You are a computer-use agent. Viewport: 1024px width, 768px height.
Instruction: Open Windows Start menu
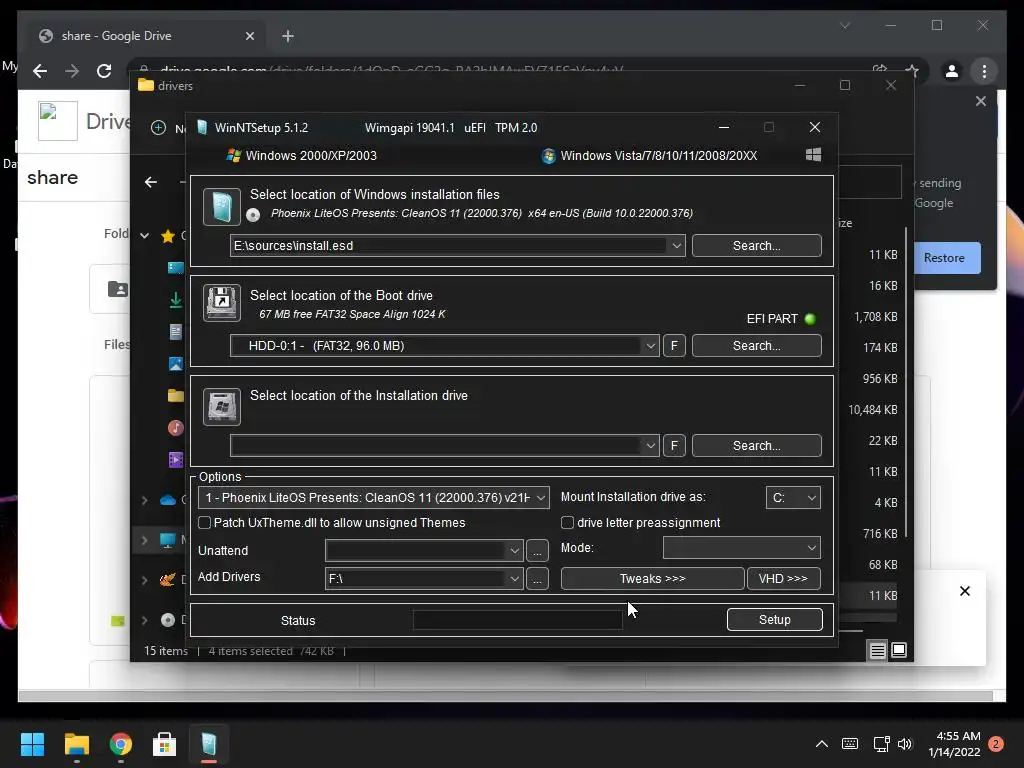coord(32,744)
